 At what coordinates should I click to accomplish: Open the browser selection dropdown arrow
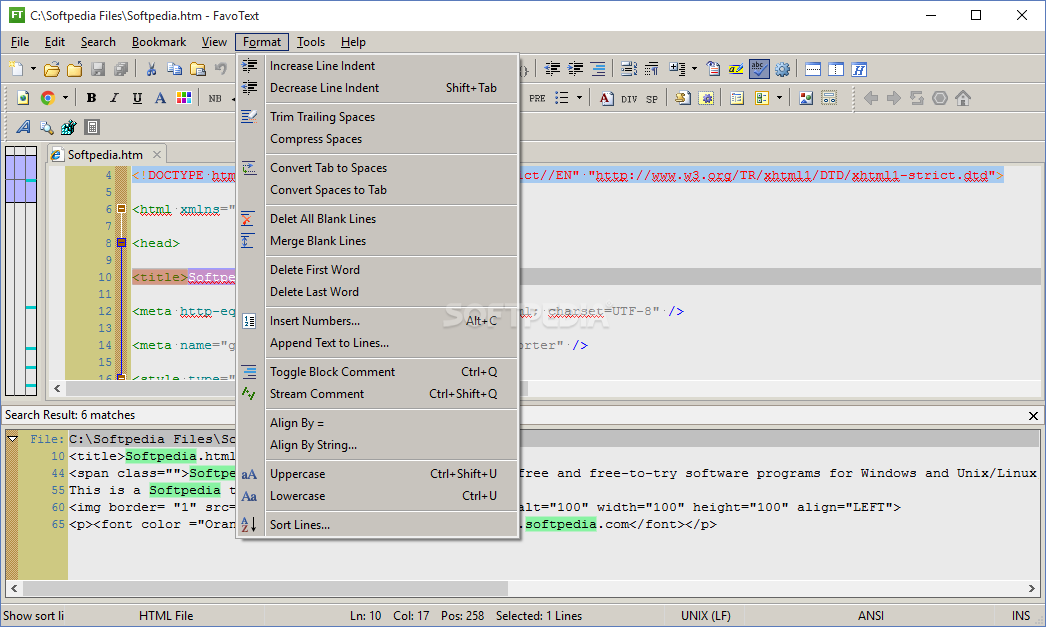[65, 98]
